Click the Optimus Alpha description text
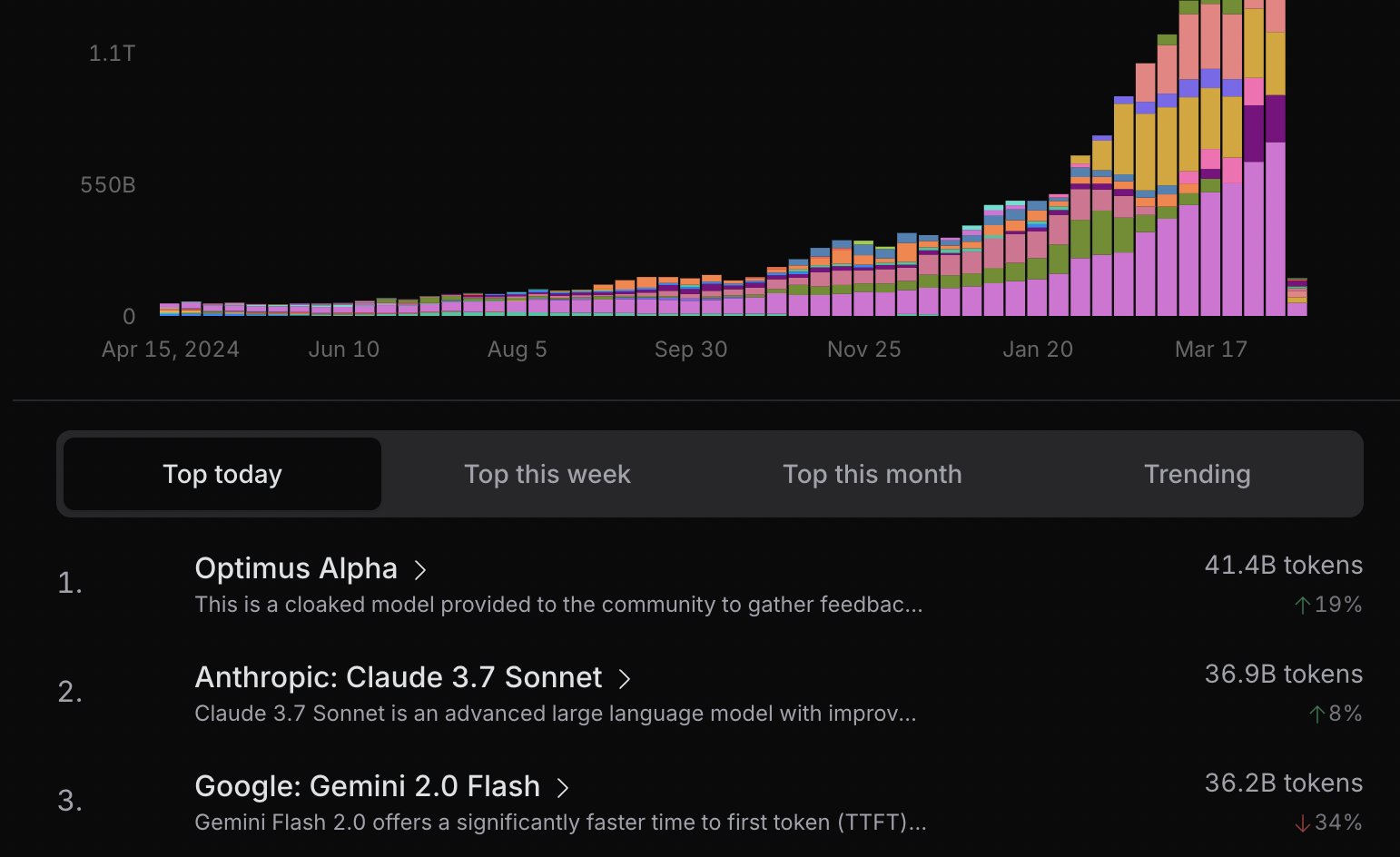The height and width of the screenshot is (857, 1400). pyautogui.click(x=558, y=605)
